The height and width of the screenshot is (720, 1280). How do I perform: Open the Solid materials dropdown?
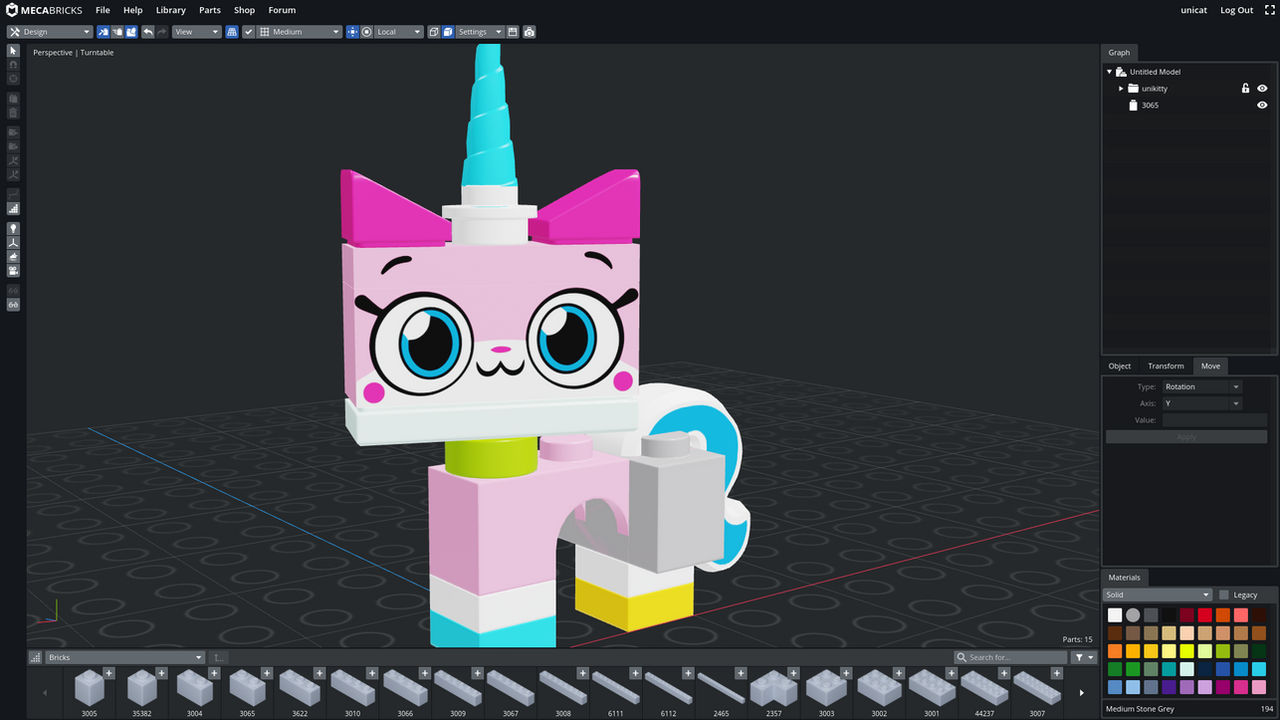point(1157,595)
